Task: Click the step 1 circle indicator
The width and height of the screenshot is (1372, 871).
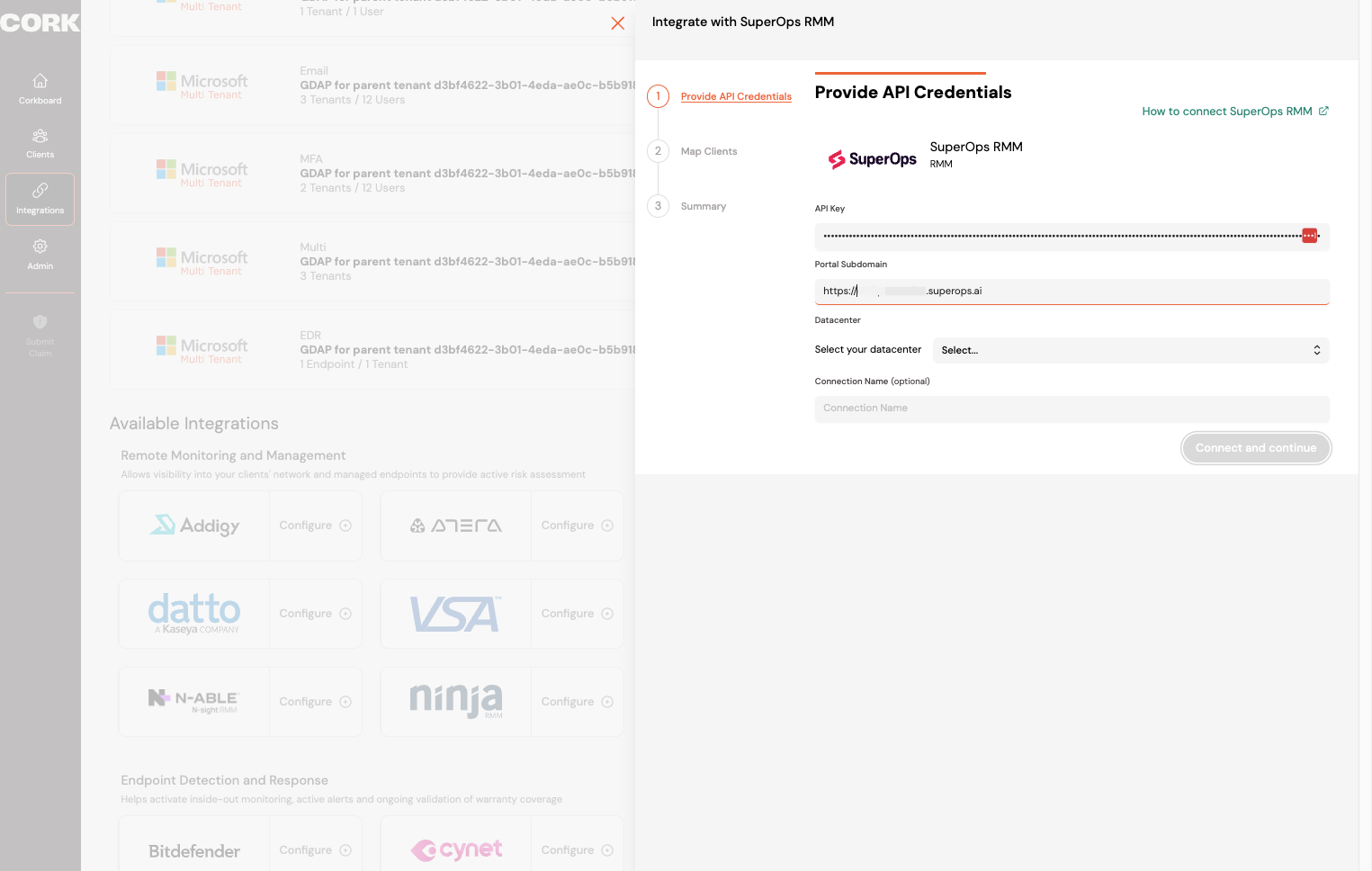Action: 658,95
